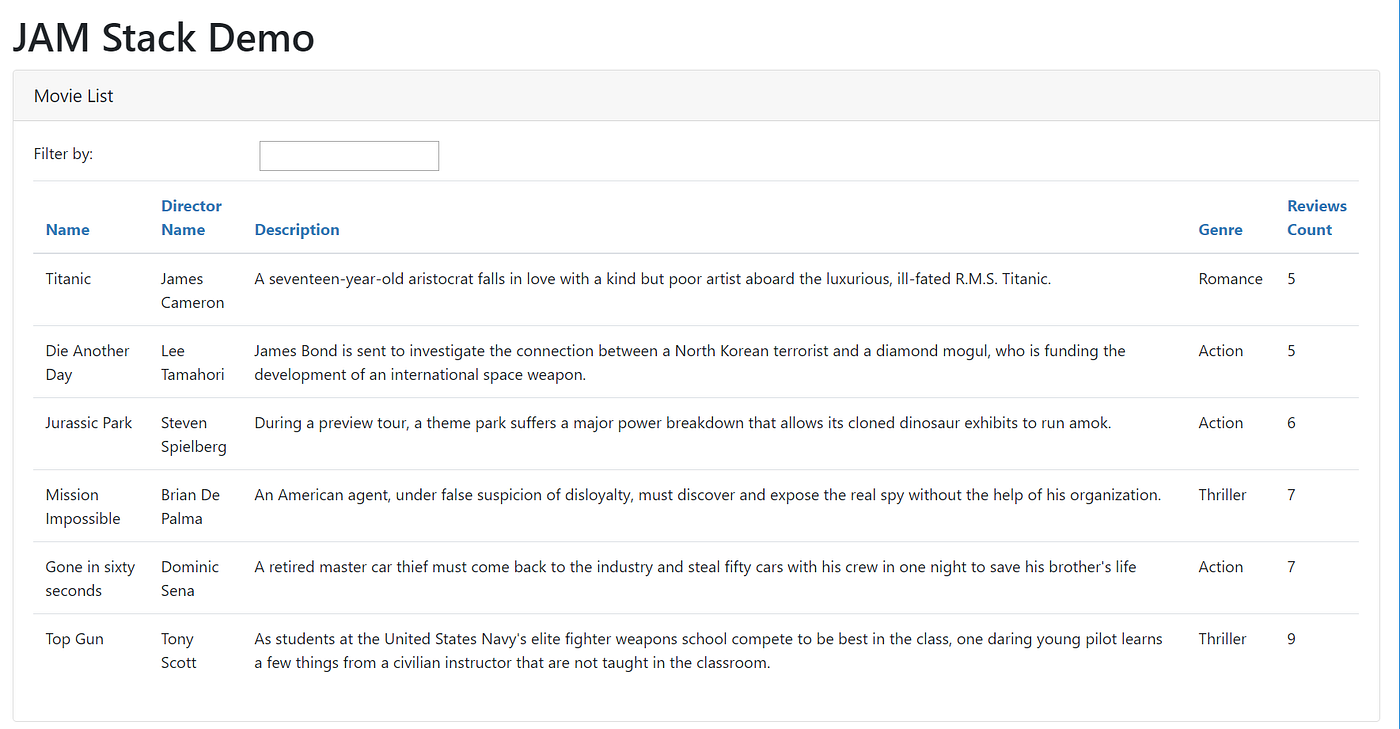Select the Top Gun name cell
This screenshot has width=1400, height=729.
75,639
